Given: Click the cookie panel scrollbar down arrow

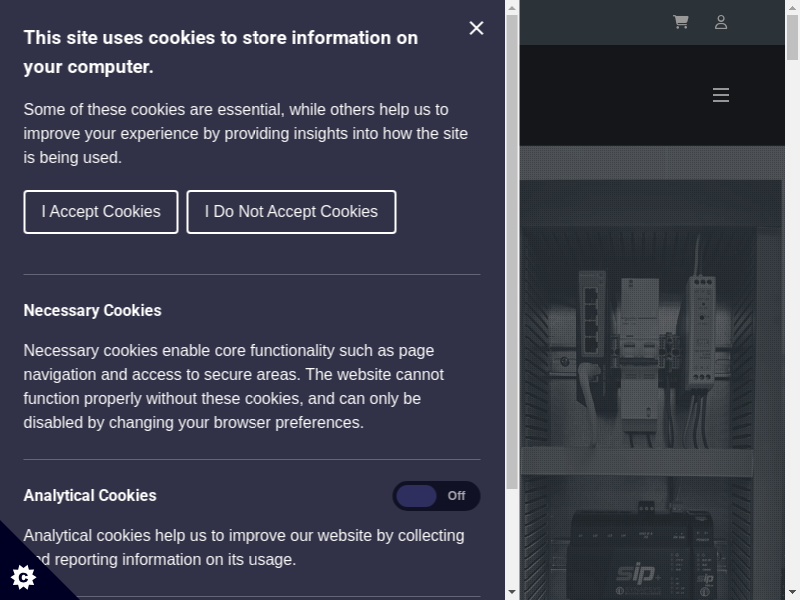Looking at the screenshot, I should (512, 592).
